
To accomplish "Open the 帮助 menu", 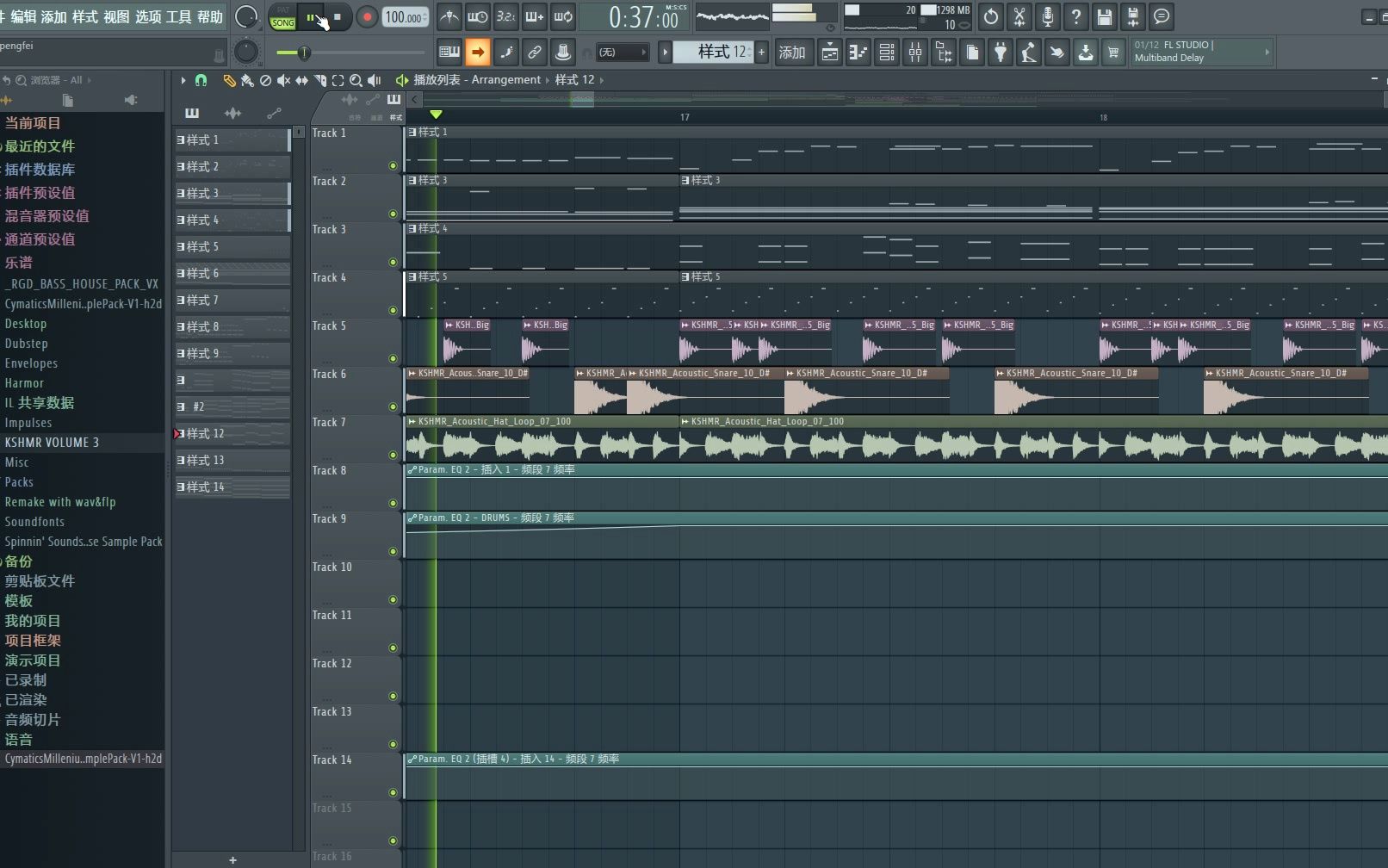I will [x=210, y=16].
